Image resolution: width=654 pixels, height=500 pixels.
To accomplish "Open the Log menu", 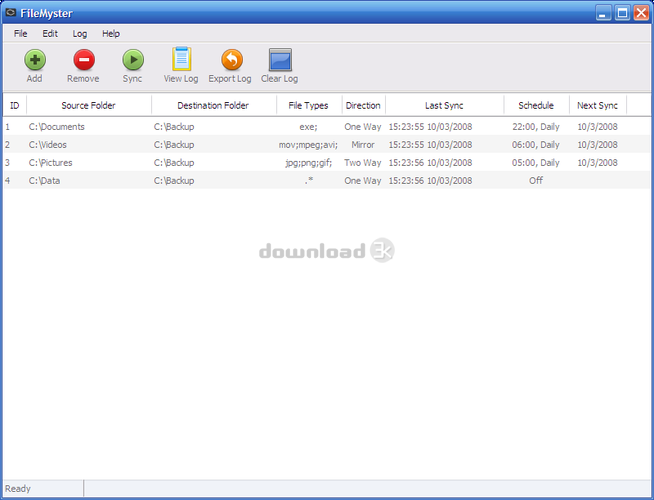I will point(80,34).
